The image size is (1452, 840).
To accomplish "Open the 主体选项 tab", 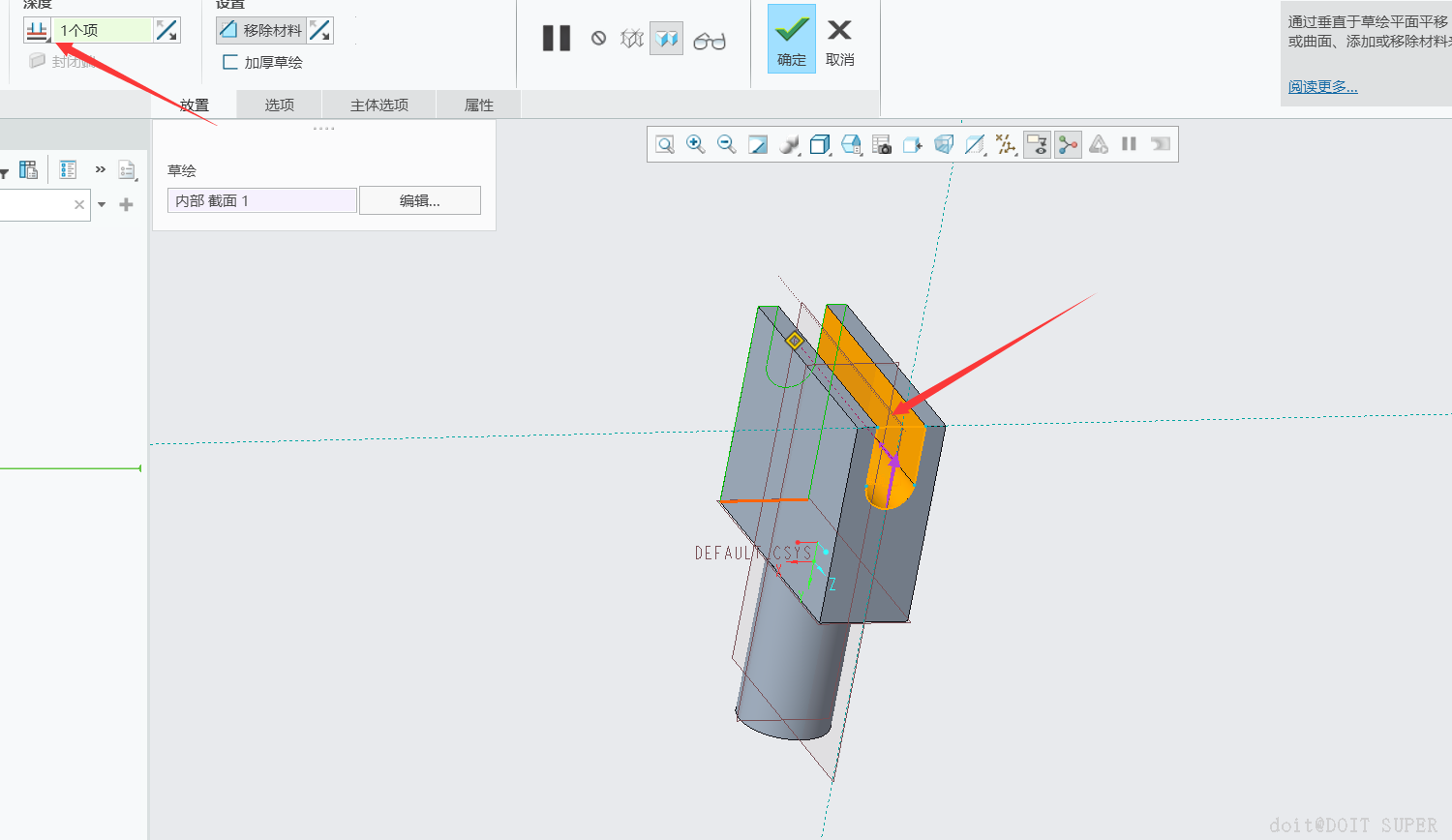I will coord(379,105).
